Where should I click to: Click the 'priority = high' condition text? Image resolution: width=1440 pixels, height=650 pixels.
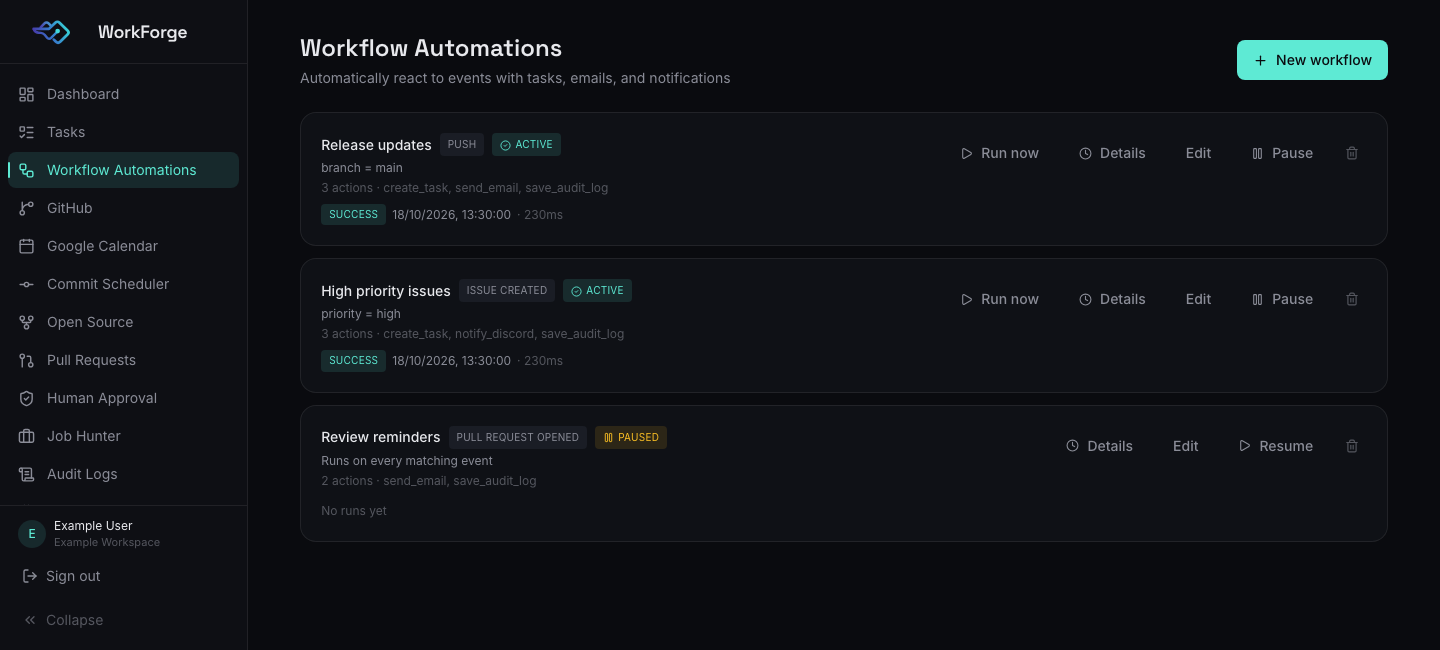361,314
